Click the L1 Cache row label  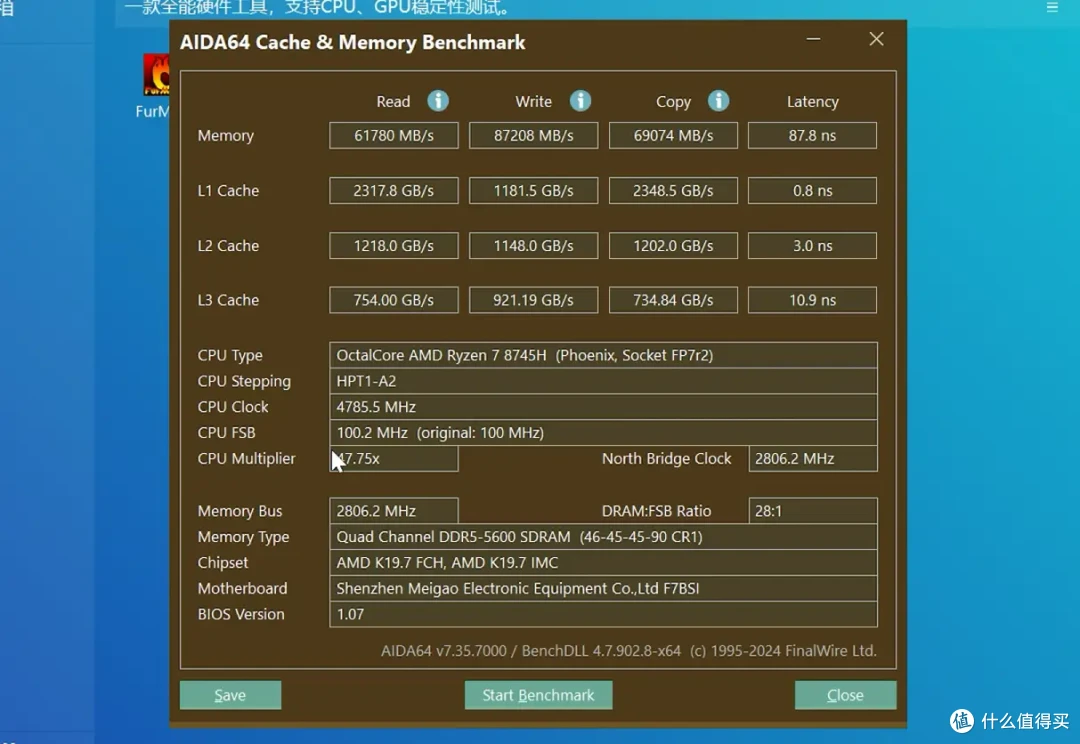[x=228, y=191]
